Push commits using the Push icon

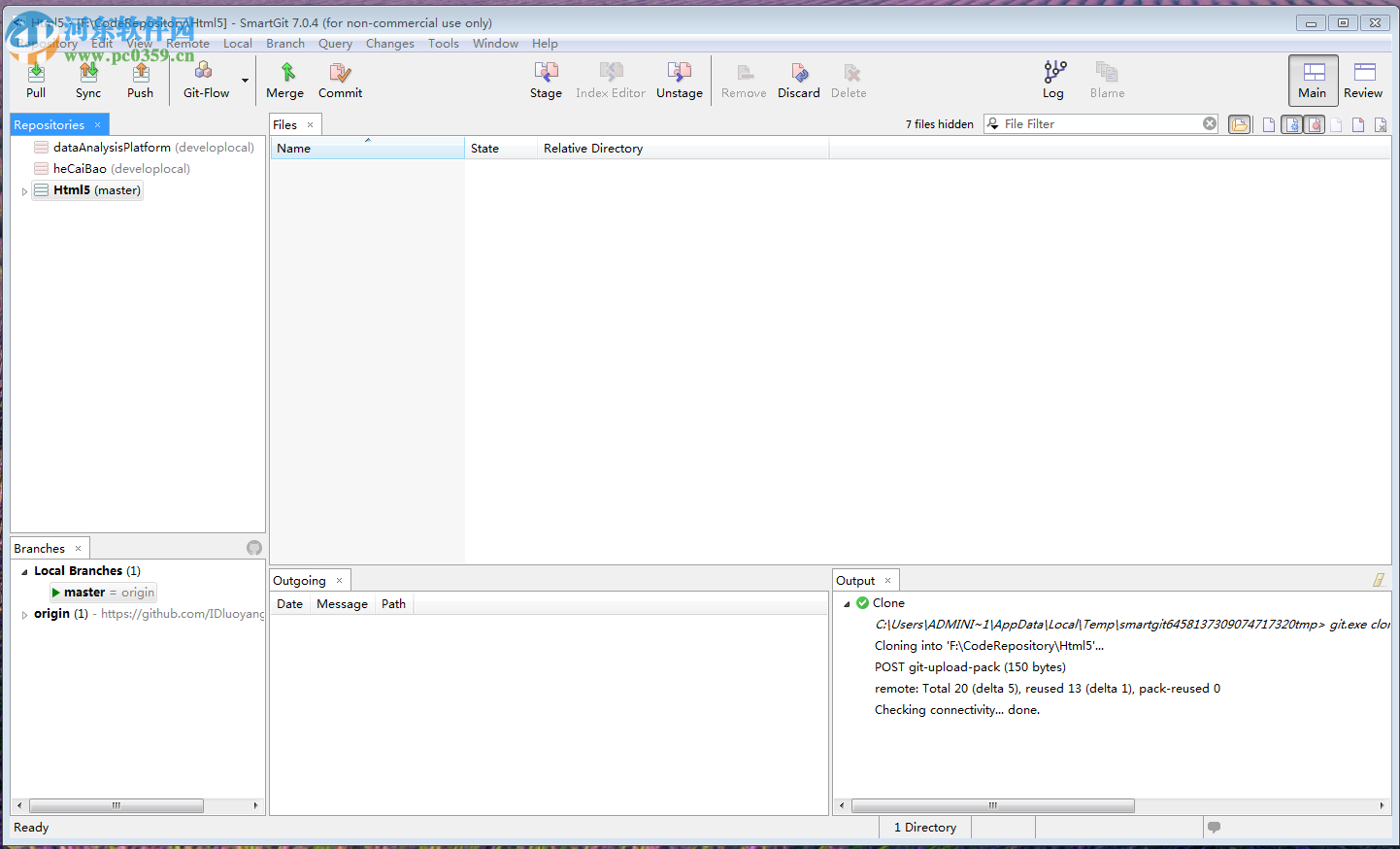tap(140, 80)
